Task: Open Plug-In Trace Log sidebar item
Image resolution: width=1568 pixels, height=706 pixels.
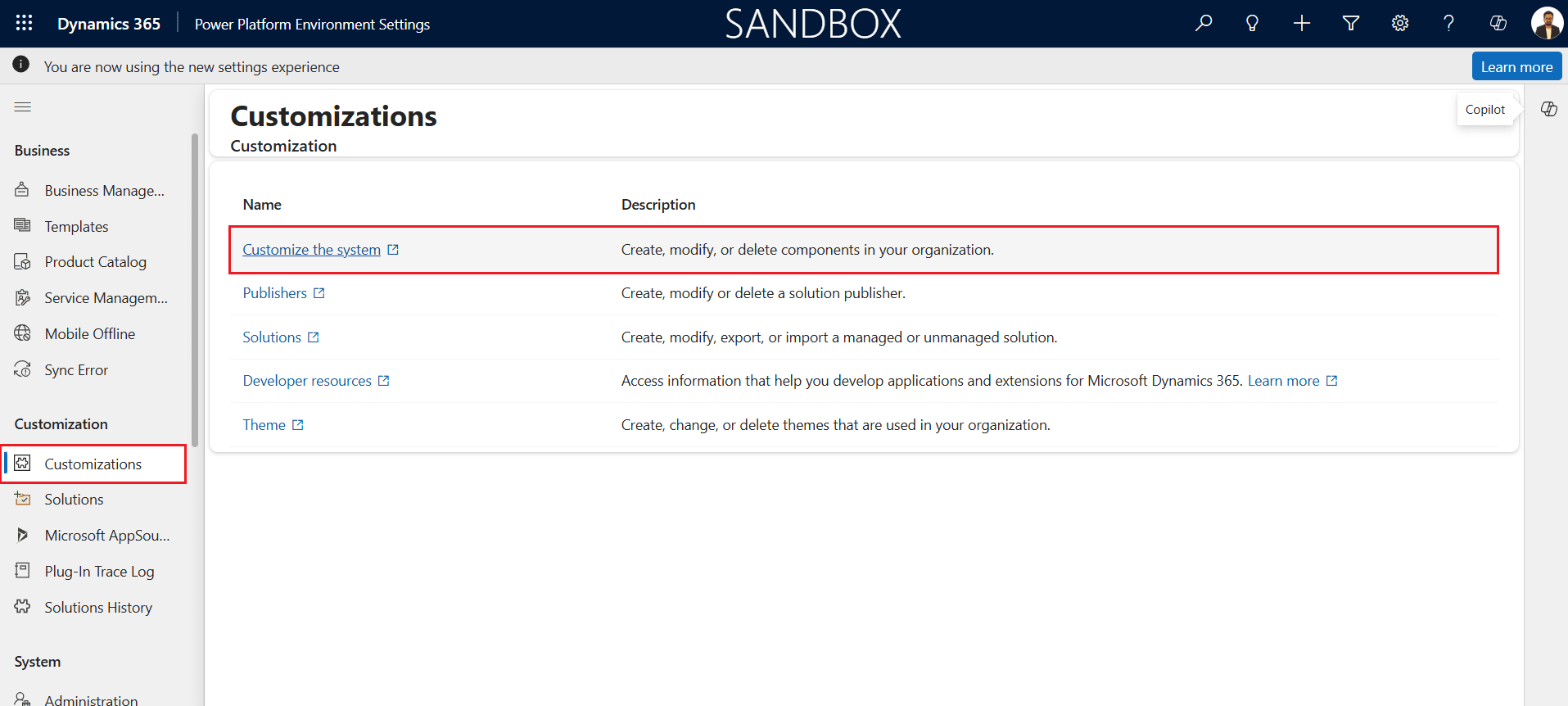Action: pyautogui.click(x=99, y=572)
